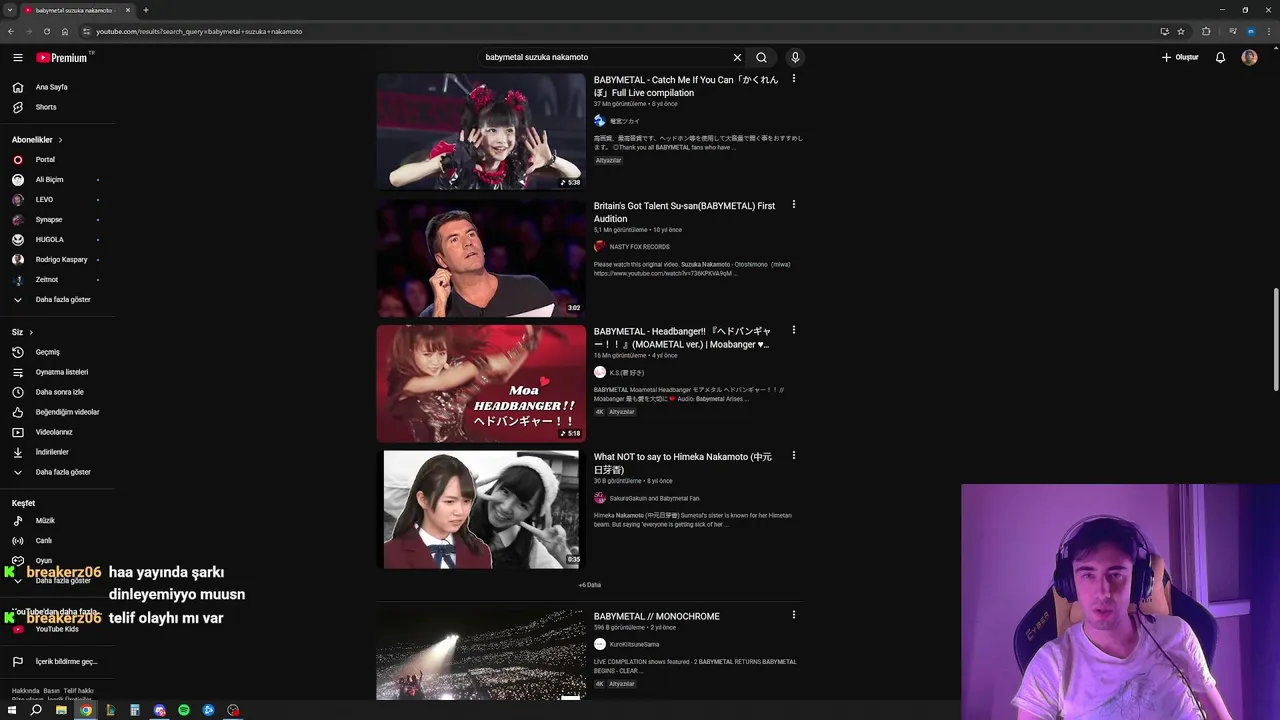The height and width of the screenshot is (720, 1280).
Task: Open the HUGOLA channel subscription
Action: coord(57,240)
